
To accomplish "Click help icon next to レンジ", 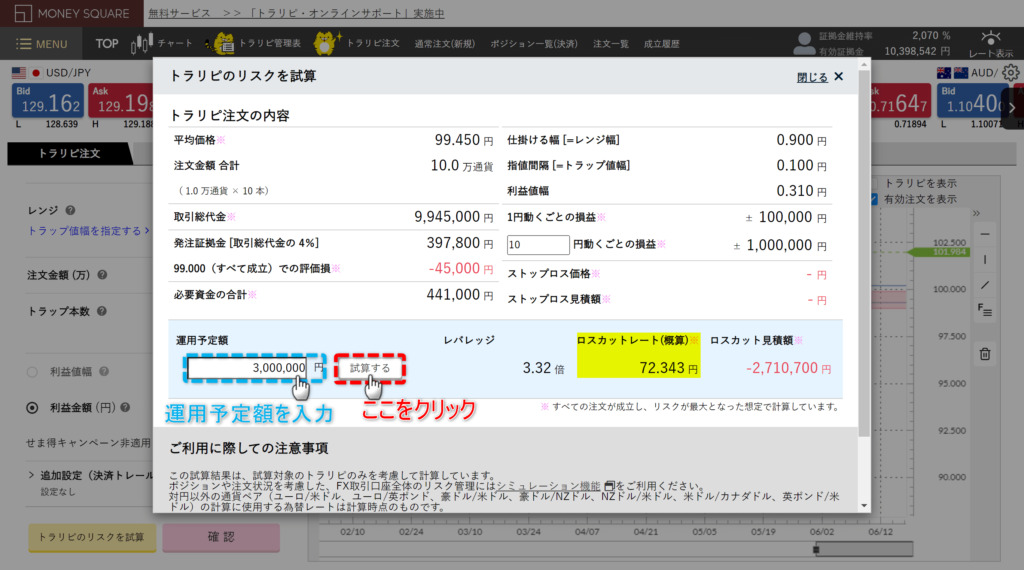I will [71, 210].
